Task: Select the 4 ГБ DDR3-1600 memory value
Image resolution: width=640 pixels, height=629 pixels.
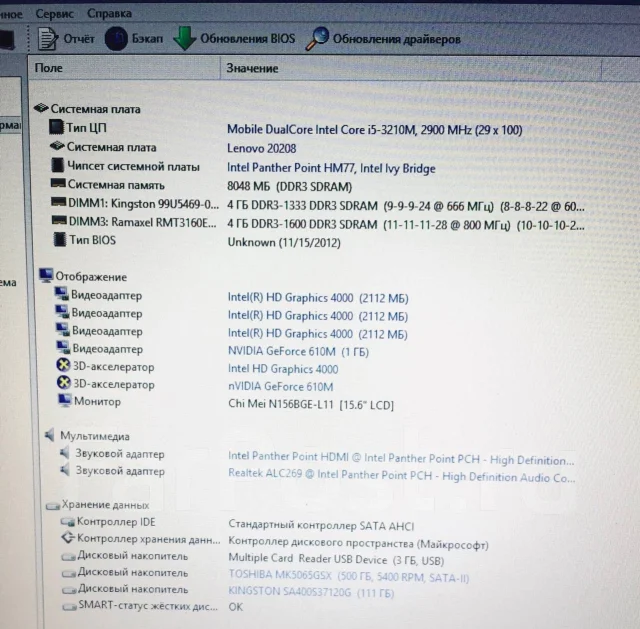Action: click(x=406, y=224)
